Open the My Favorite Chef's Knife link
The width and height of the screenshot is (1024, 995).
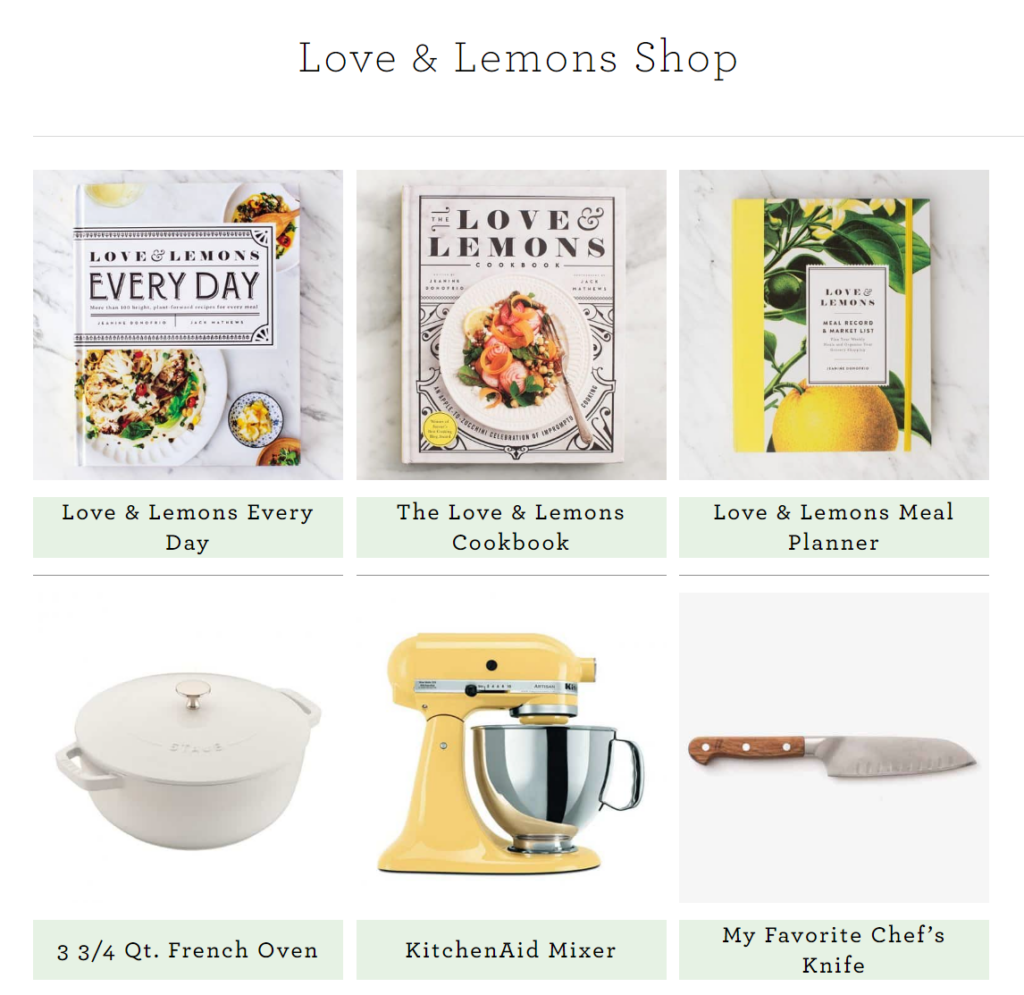point(834,950)
